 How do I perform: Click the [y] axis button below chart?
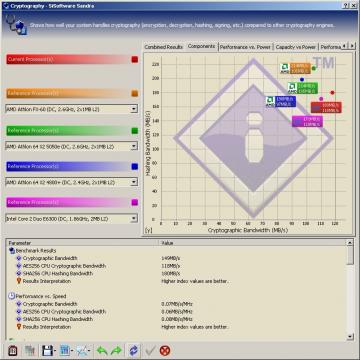[148, 230]
